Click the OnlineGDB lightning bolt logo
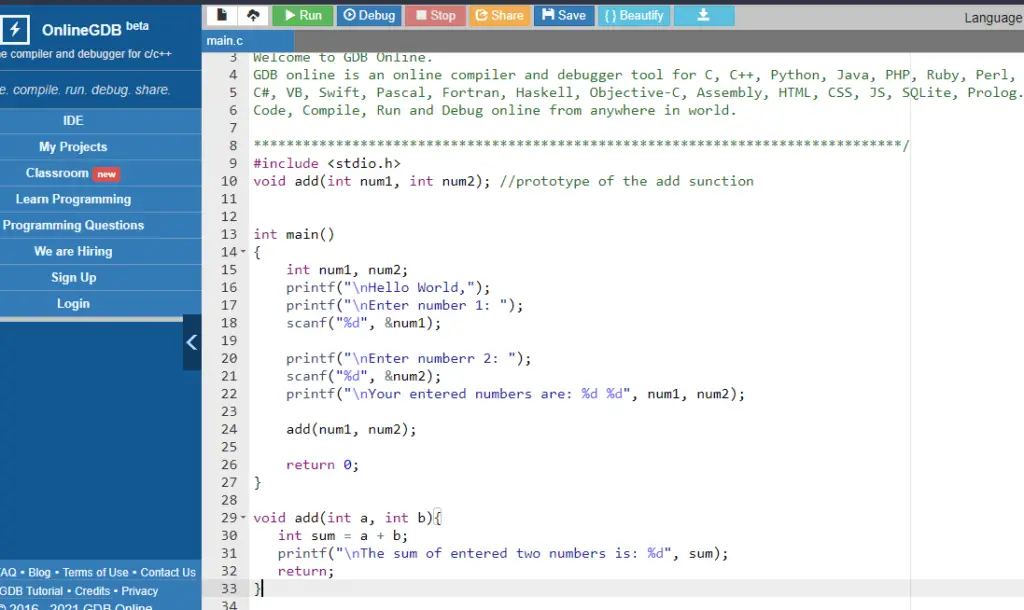Screen dimensions: 1024x610 14,29
